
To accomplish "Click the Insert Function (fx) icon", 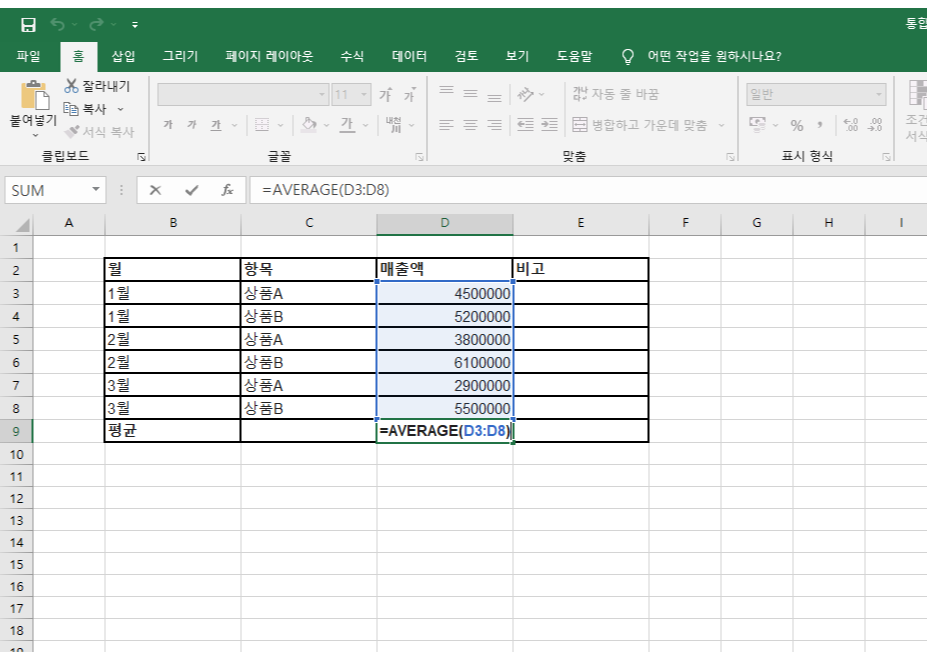I will (x=227, y=190).
